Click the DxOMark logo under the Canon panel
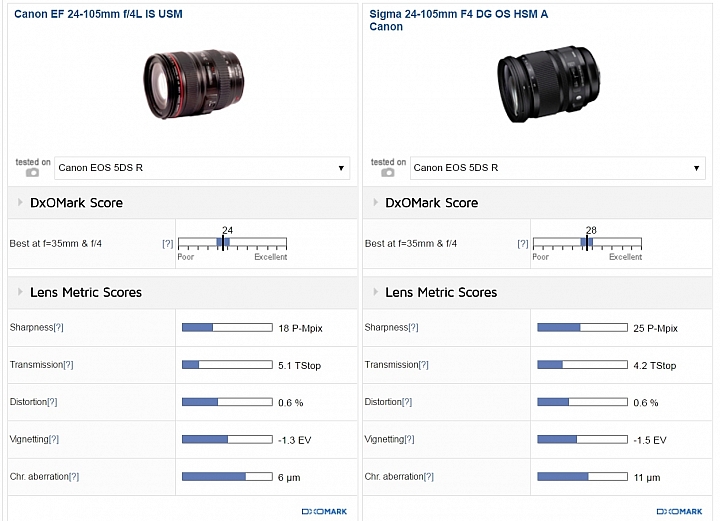Image resolution: width=720 pixels, height=521 pixels. pos(324,511)
